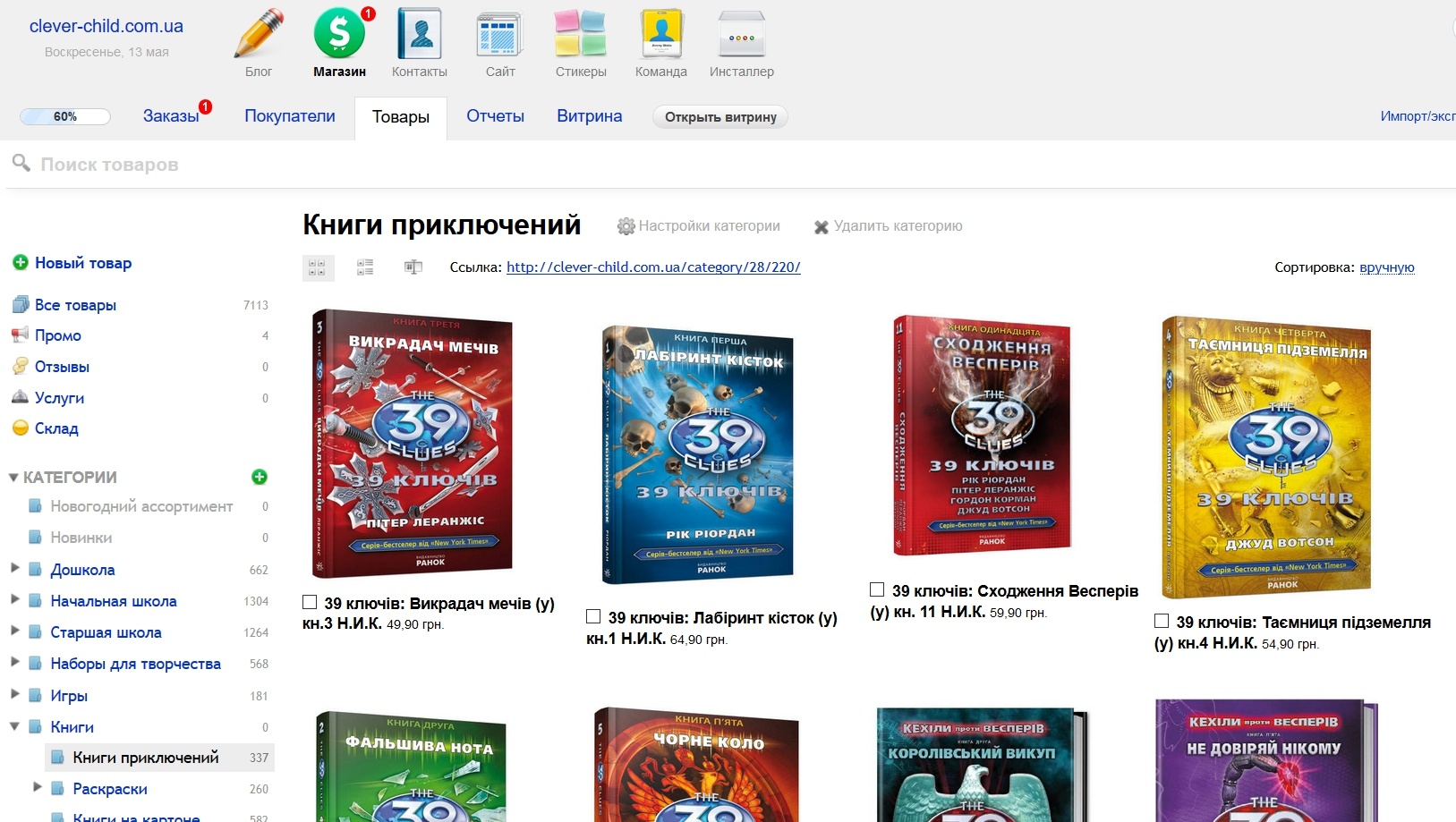
Task: Click notification badge on Заказы
Action: click(x=205, y=106)
